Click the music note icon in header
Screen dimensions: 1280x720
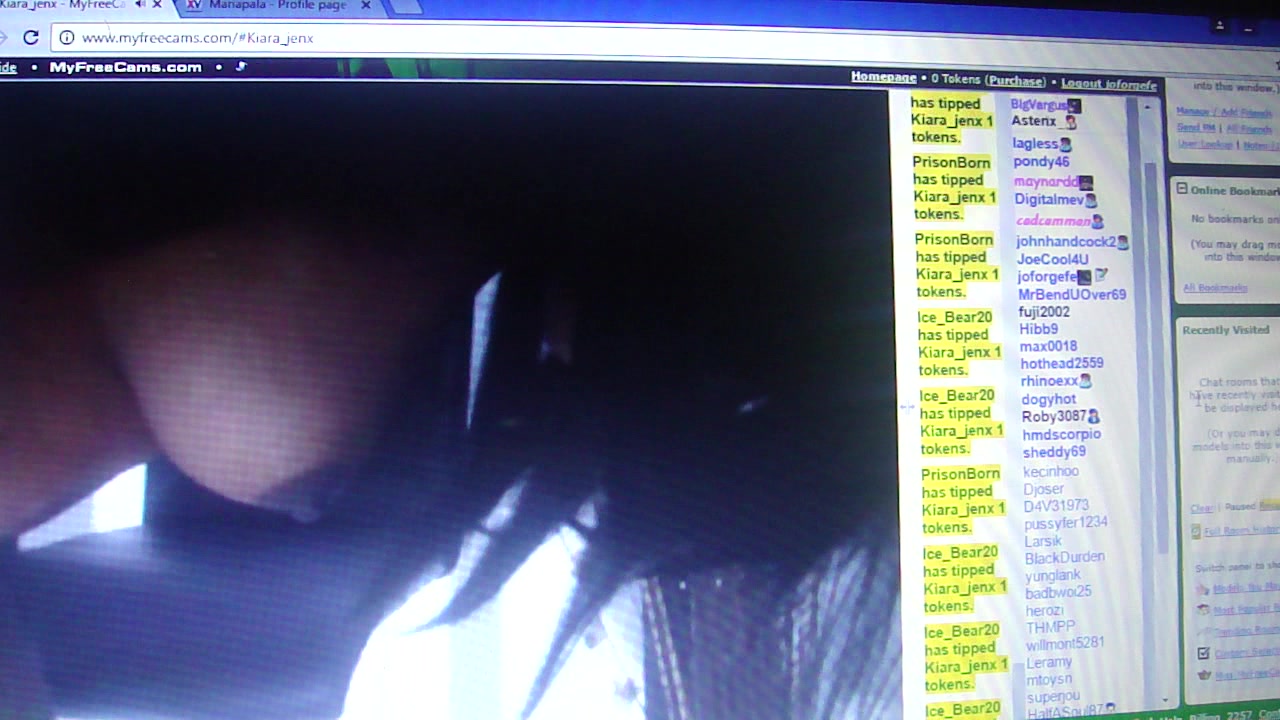[x=241, y=67]
